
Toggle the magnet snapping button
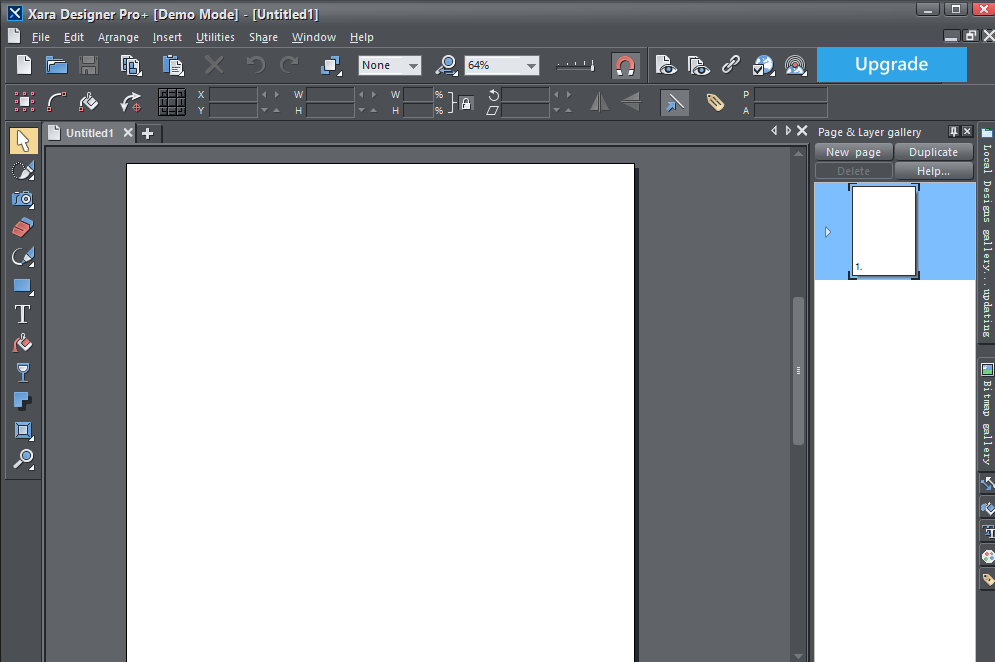(625, 66)
